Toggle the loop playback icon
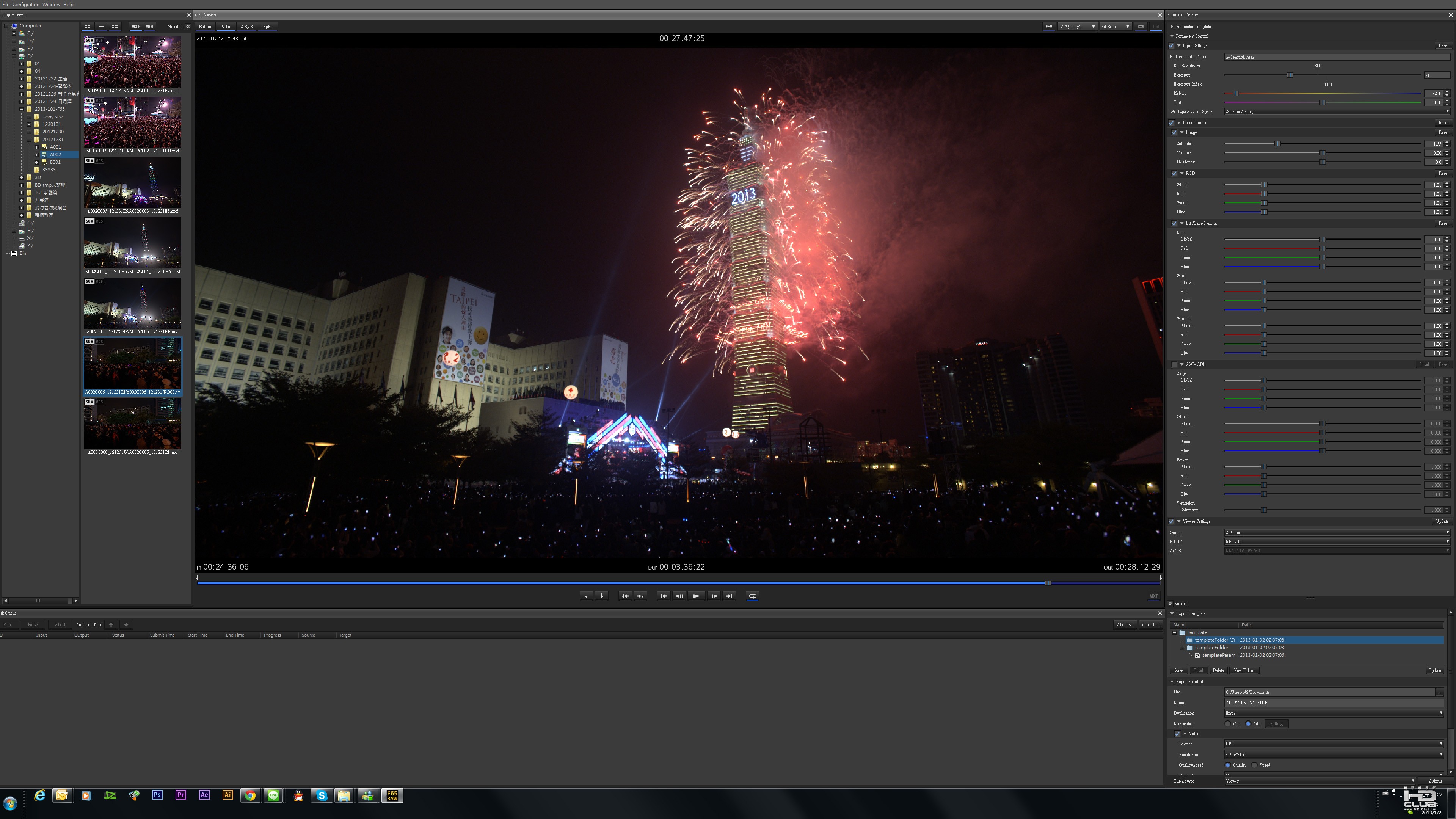 click(x=752, y=596)
